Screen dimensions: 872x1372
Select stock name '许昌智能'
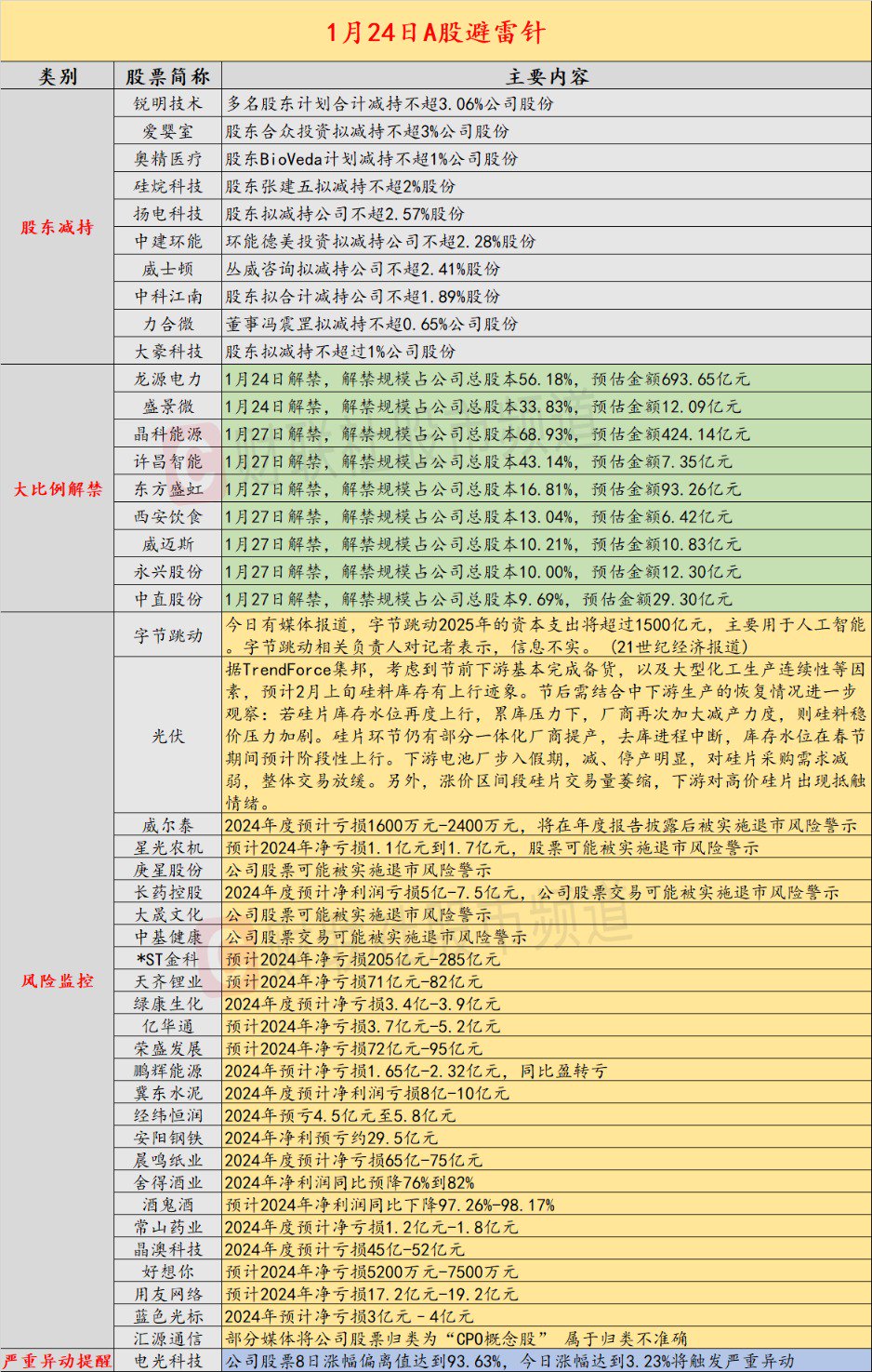[168, 461]
